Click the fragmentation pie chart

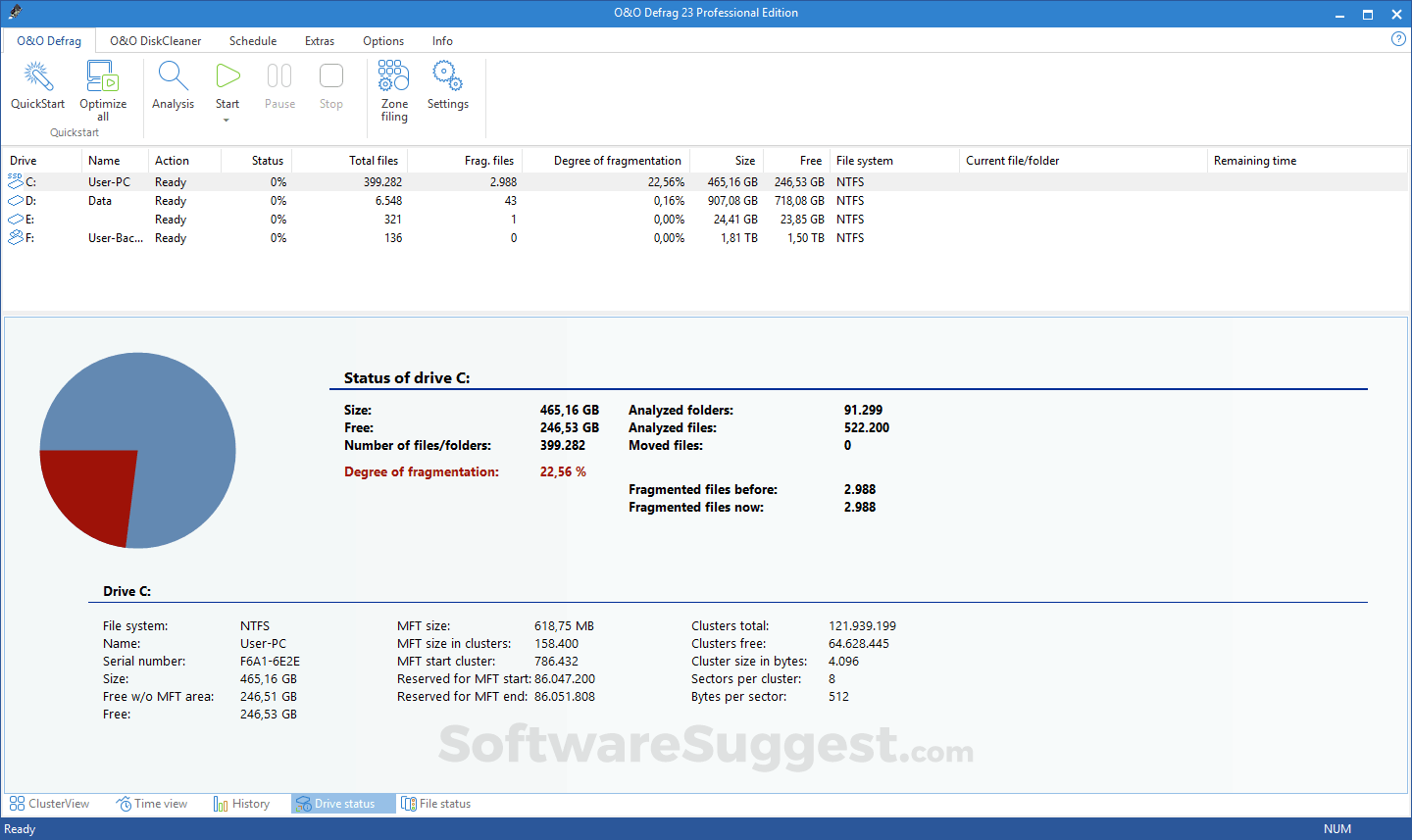[137, 450]
